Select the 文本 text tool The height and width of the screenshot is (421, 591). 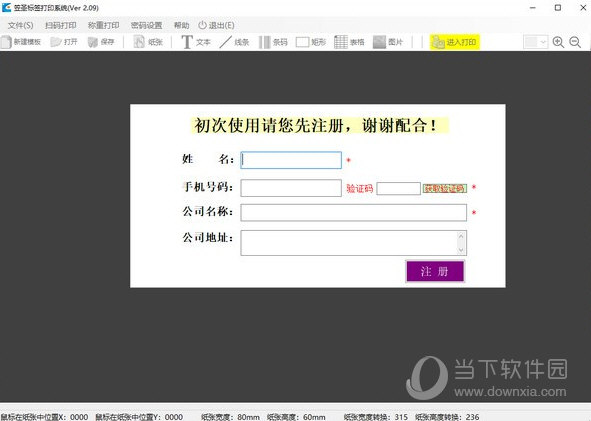point(196,42)
